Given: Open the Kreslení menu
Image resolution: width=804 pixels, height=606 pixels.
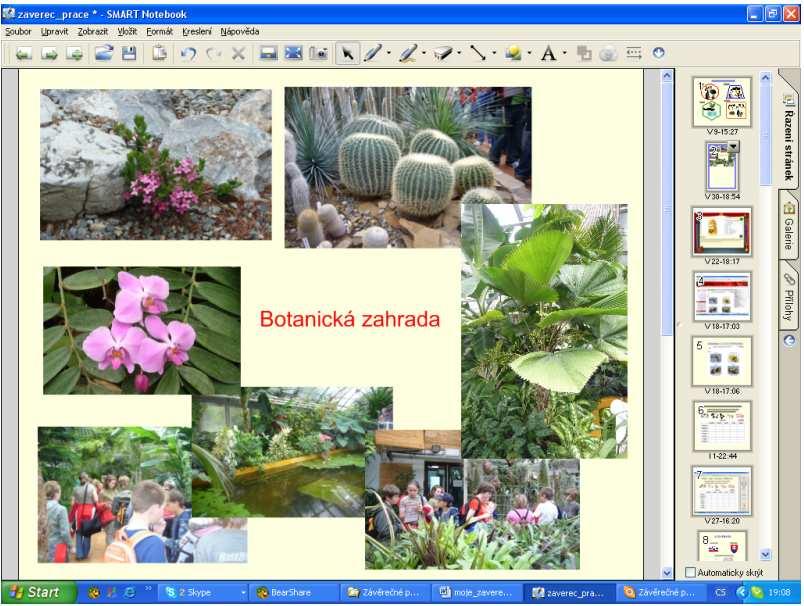Looking at the screenshot, I should [x=197, y=32].
